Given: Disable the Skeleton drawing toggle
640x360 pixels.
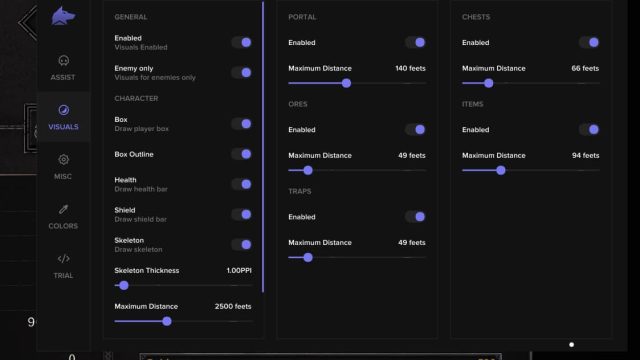Looking at the screenshot, I should [241, 244].
